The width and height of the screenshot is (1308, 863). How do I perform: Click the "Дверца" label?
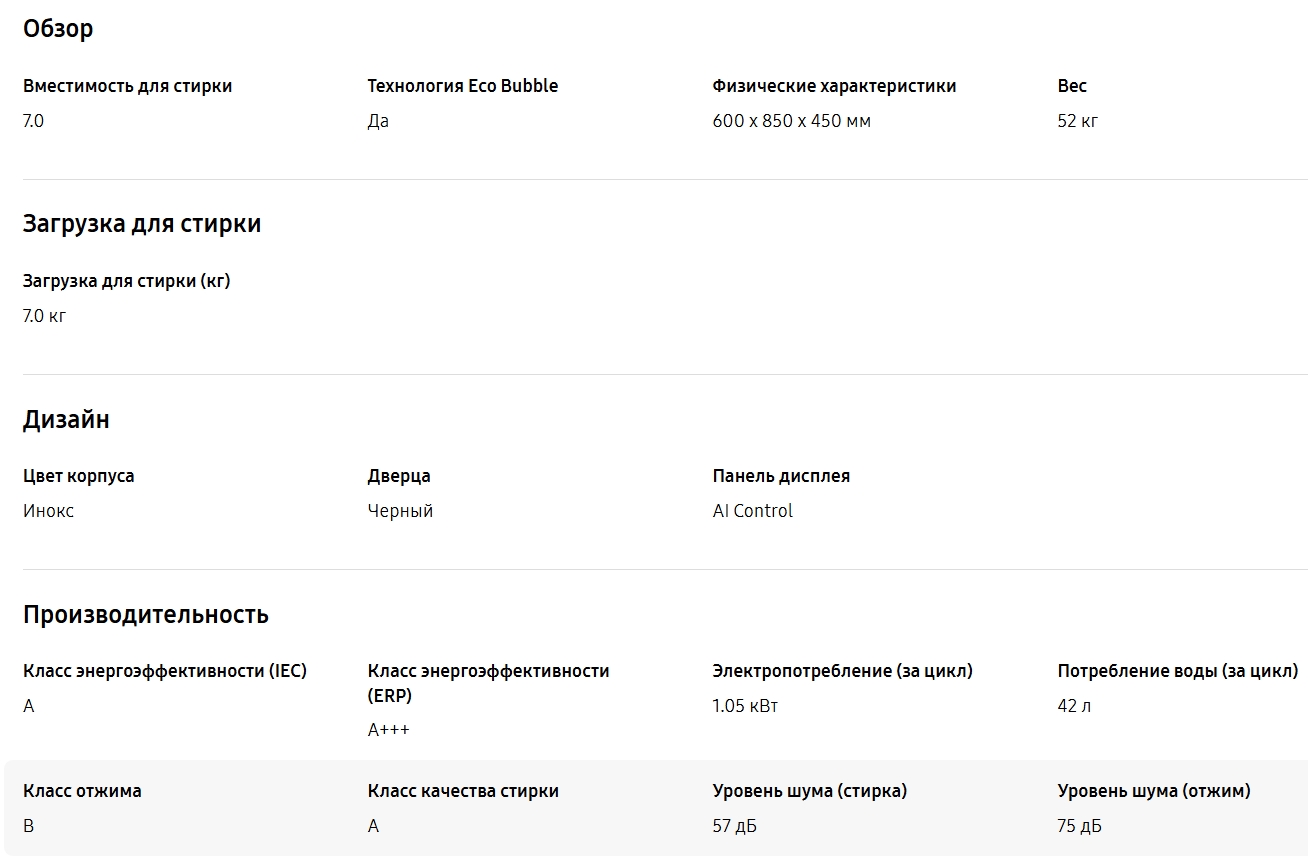coord(399,476)
